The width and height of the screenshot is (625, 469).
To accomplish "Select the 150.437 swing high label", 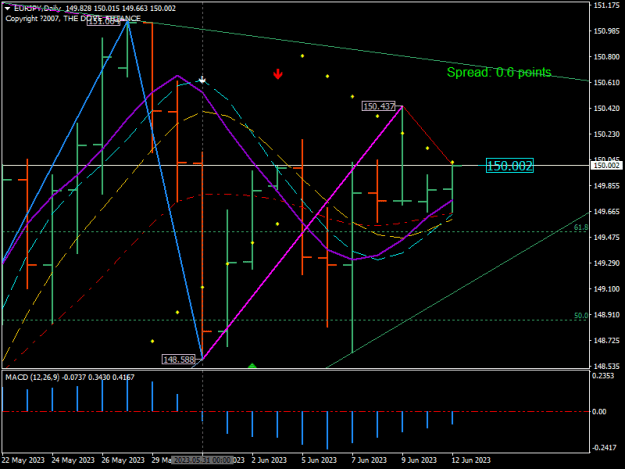I will (379, 106).
